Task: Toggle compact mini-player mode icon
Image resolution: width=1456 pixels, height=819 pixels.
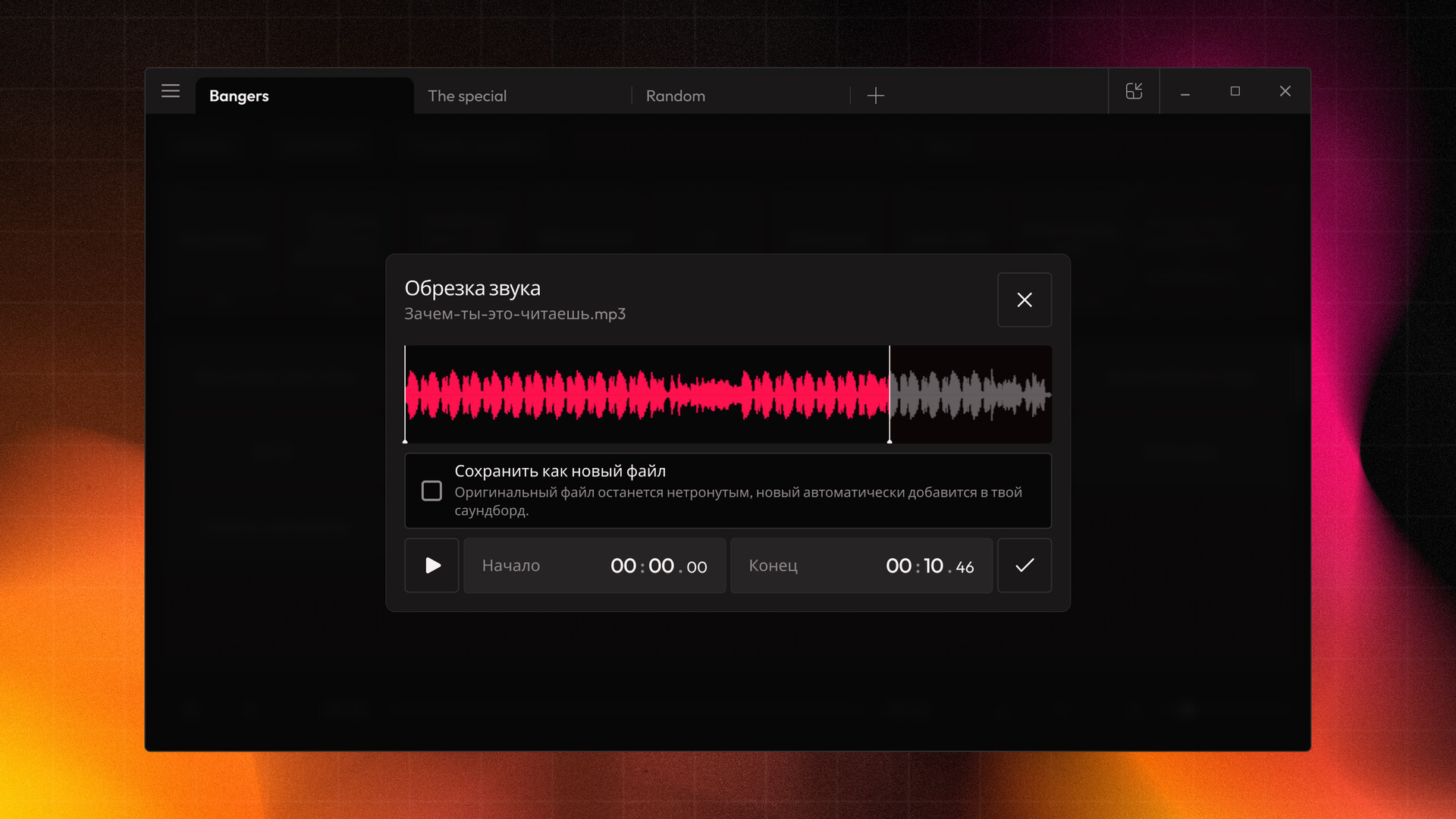Action: tap(1134, 91)
